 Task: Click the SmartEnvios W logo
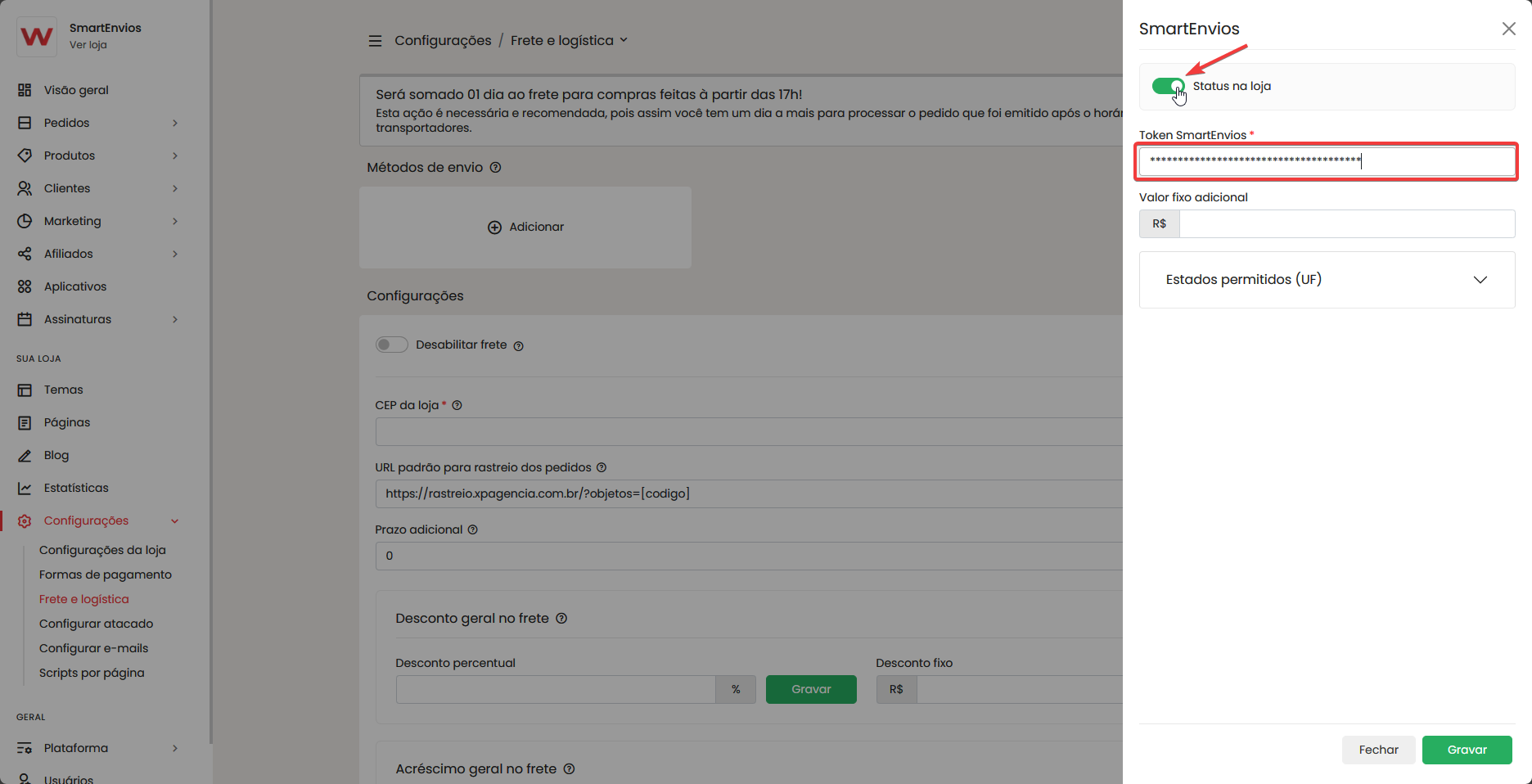coord(37,36)
